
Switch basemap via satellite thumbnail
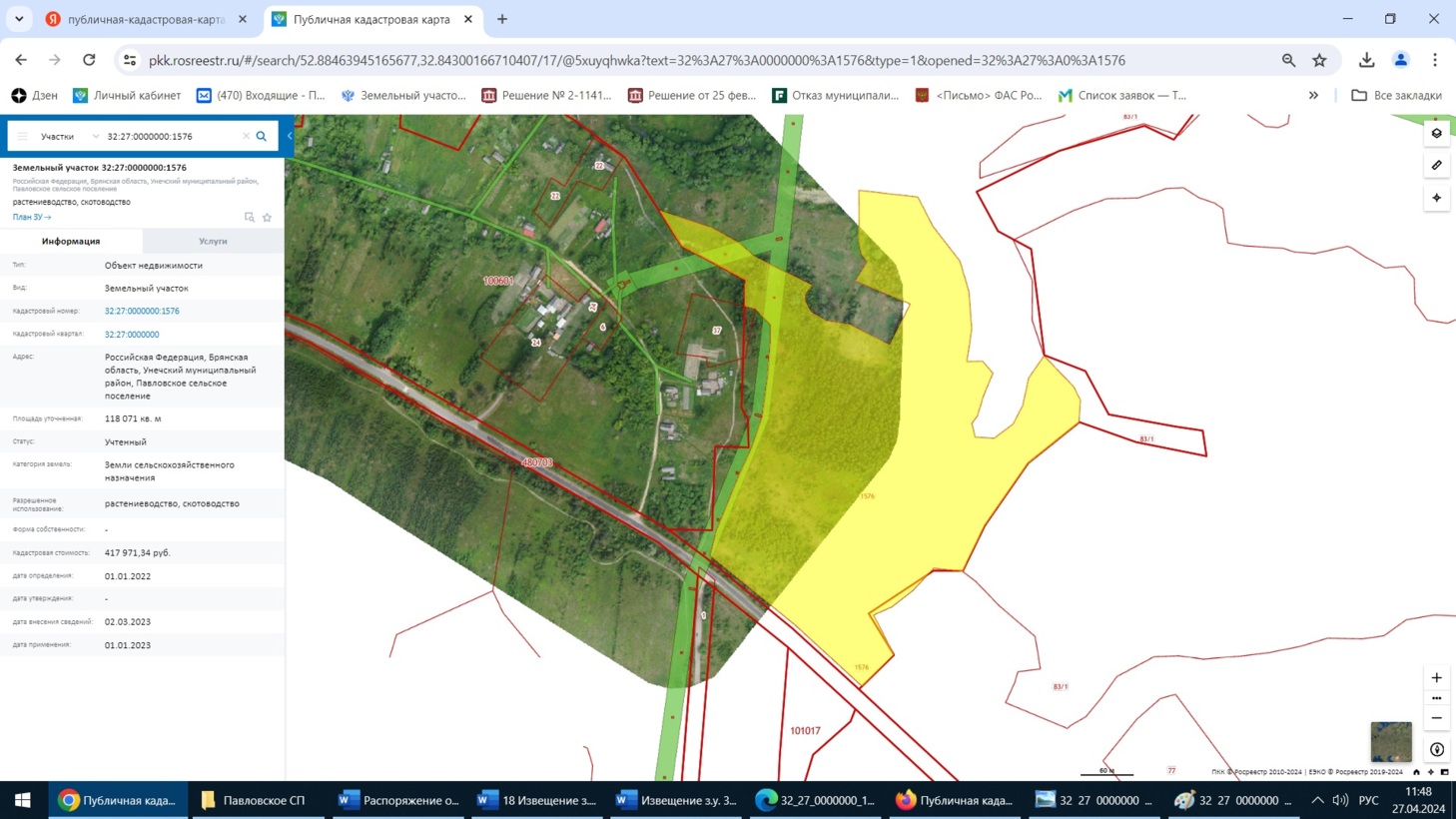point(1390,742)
